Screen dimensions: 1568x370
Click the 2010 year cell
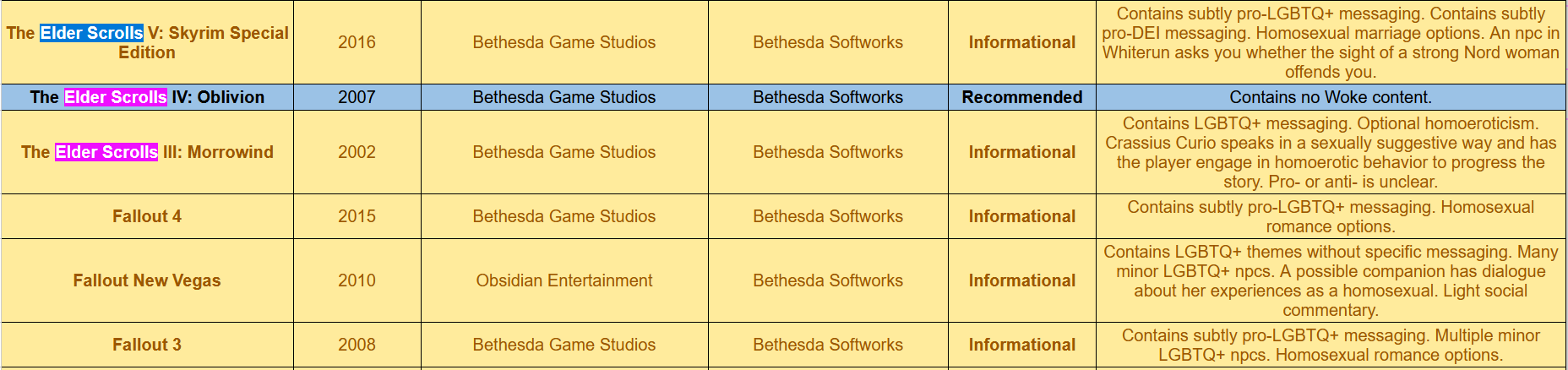pos(357,280)
